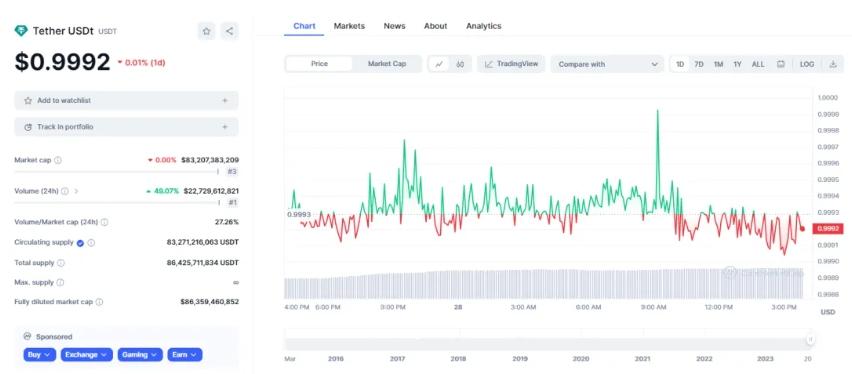Viewport: 852px width, 374px height.
Task: Expand the Exchange sponsored dropdown
Action: click(x=87, y=354)
